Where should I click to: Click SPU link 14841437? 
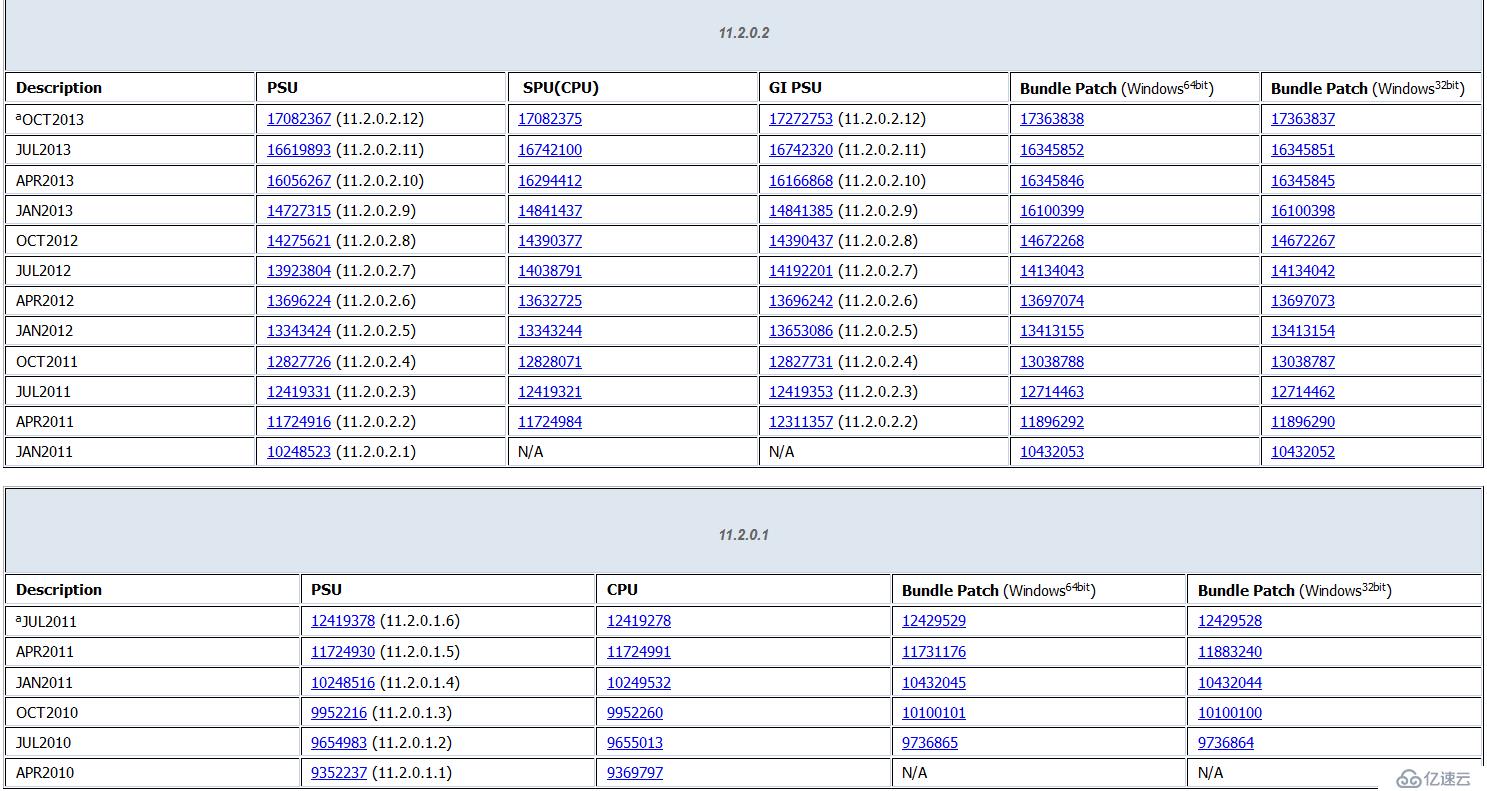pyautogui.click(x=550, y=211)
